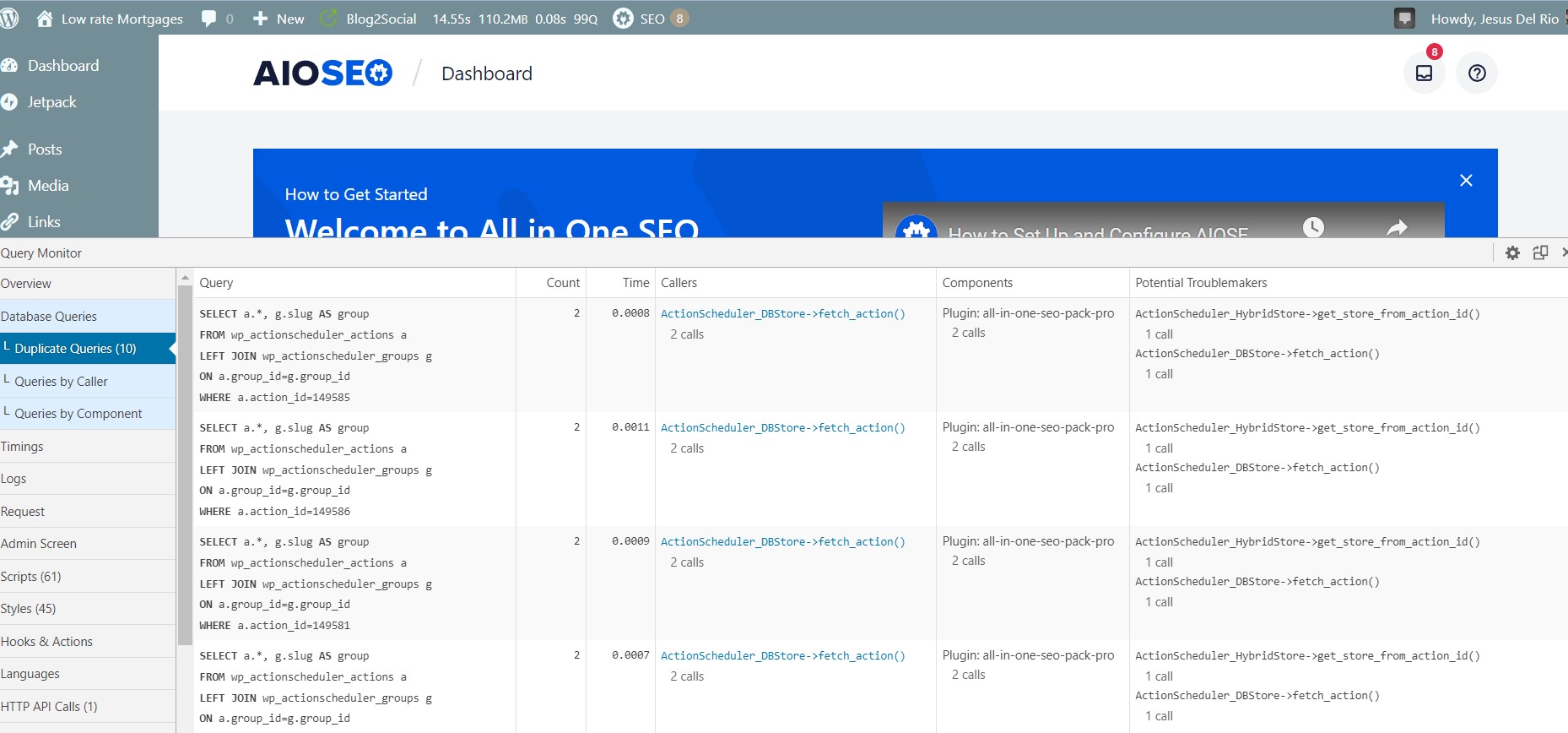Select Queries by Caller panel

coord(88,382)
